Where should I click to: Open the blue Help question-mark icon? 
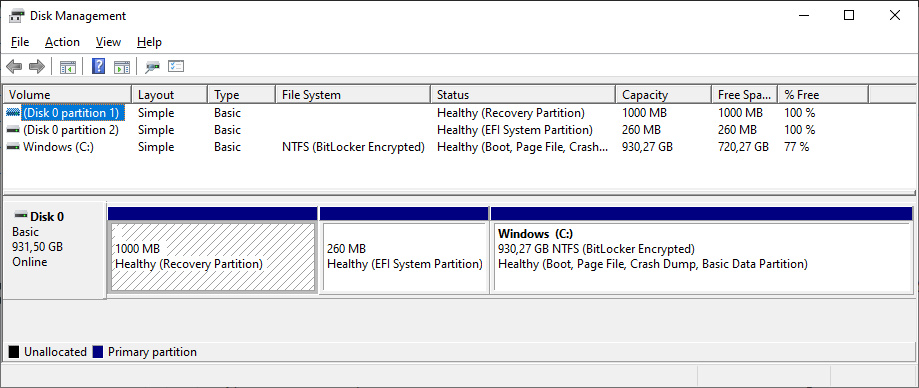[x=98, y=66]
